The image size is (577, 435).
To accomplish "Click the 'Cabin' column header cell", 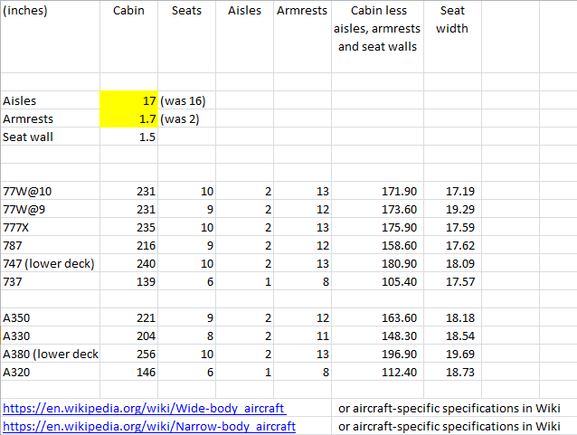I will pos(129,36).
